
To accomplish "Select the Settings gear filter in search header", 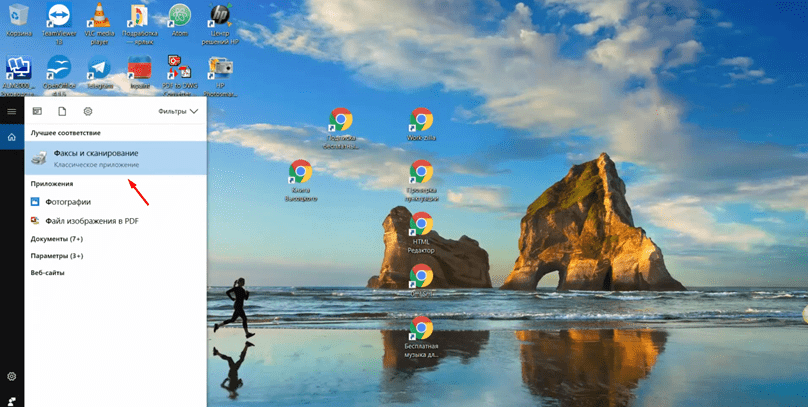I will tap(88, 112).
